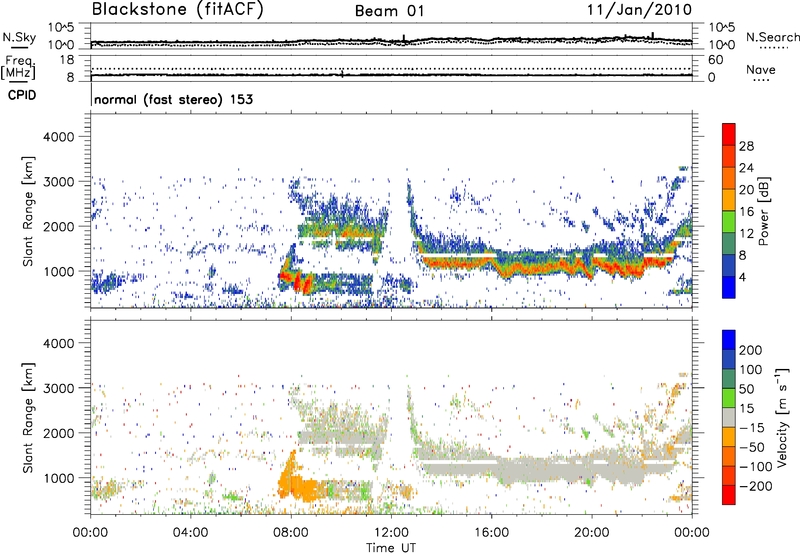The image size is (800, 554).
Task: Pick the red top segment of Power color bar
Action: coord(729,135)
